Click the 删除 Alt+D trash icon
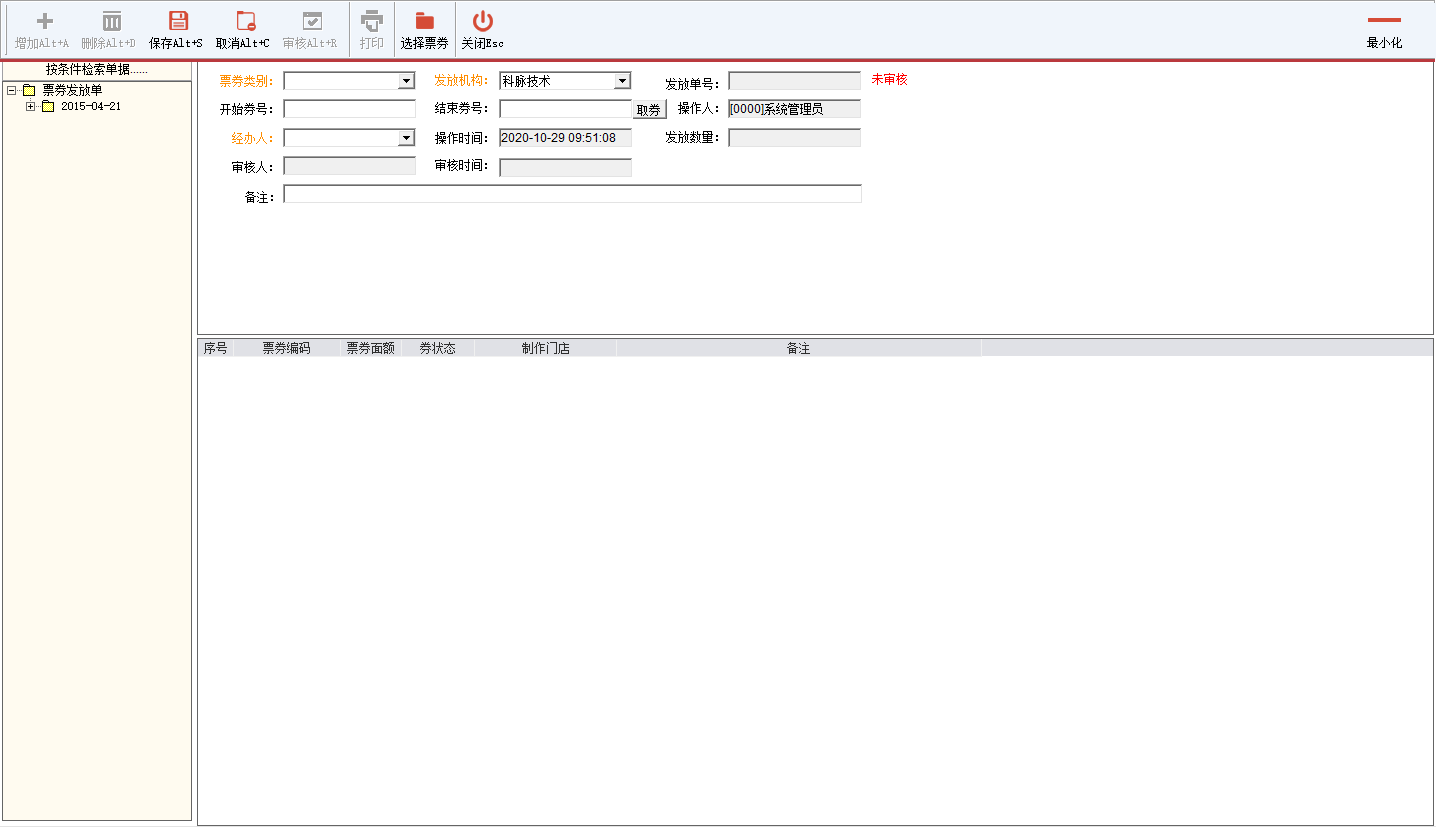Viewport: 1436px width, 827px height. coord(112,21)
